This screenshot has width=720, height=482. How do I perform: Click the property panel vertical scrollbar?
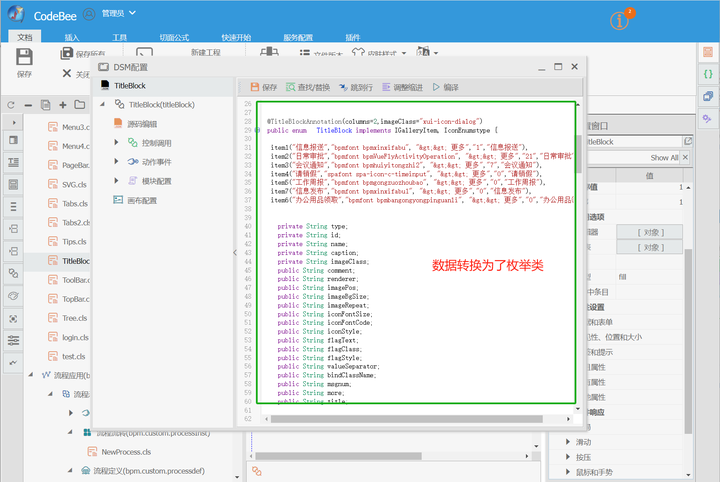(688, 341)
